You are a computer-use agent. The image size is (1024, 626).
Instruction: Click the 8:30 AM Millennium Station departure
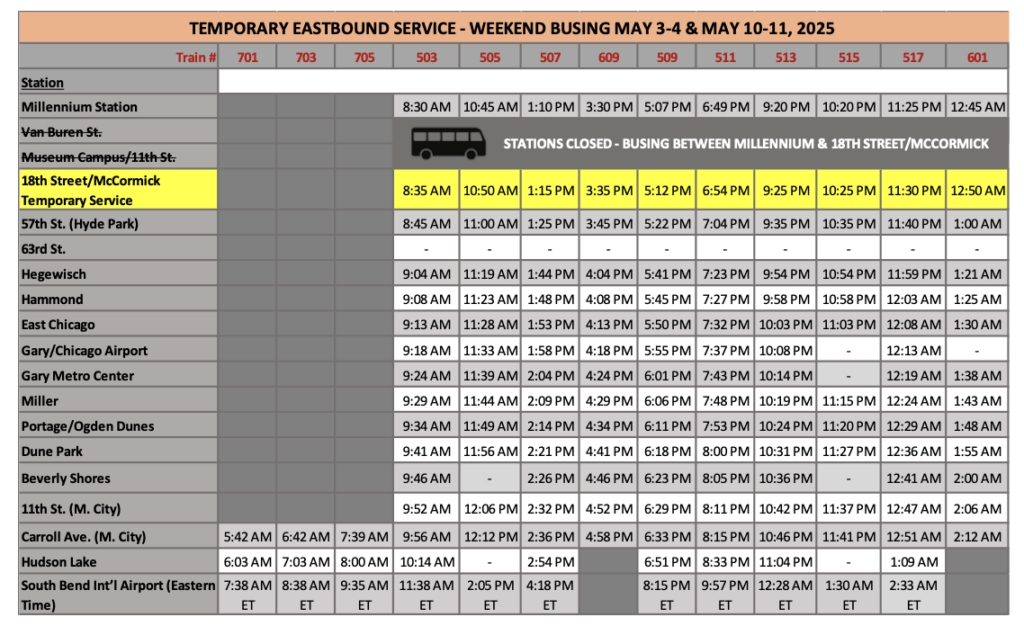426,107
